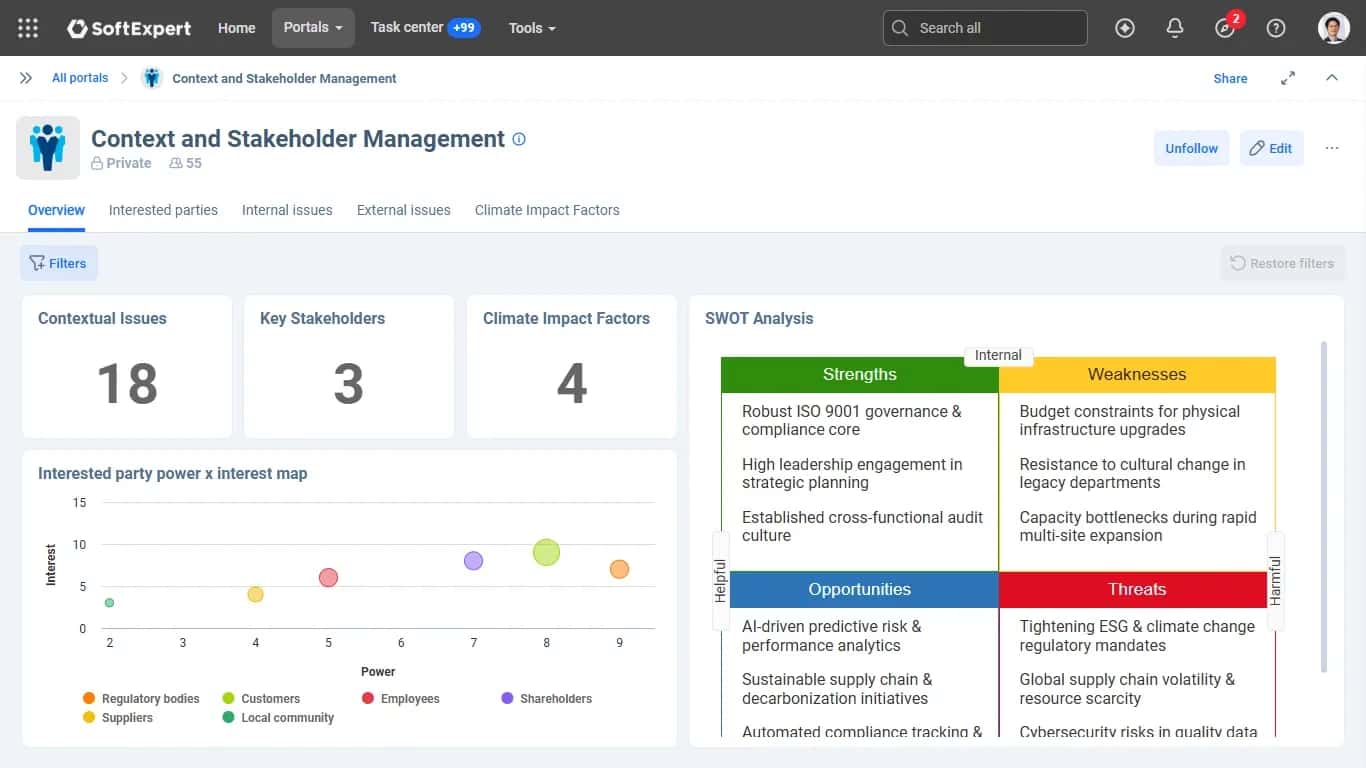Click the Search all field

(985, 28)
